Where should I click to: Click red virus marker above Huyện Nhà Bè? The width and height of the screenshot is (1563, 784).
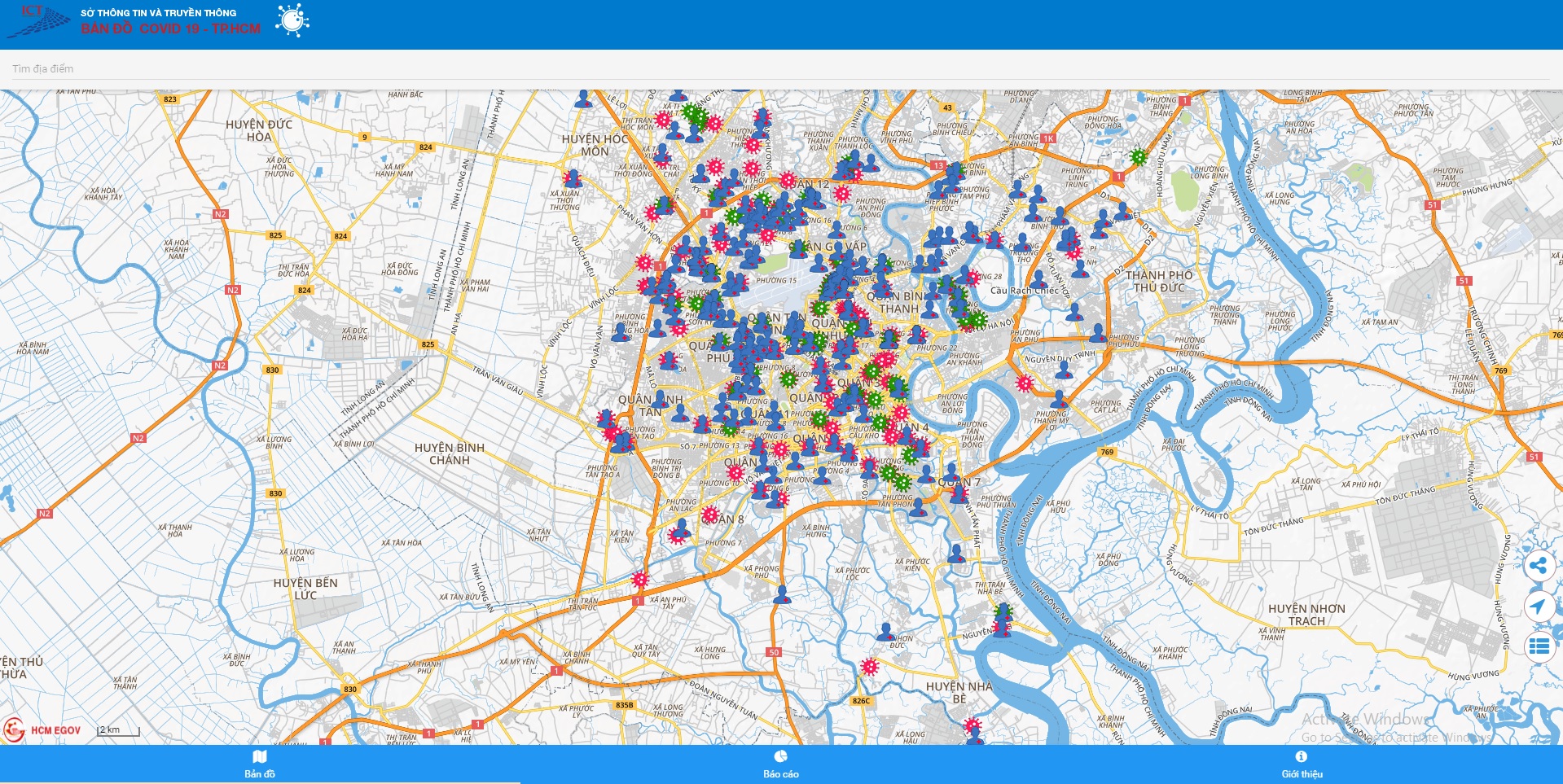click(870, 667)
